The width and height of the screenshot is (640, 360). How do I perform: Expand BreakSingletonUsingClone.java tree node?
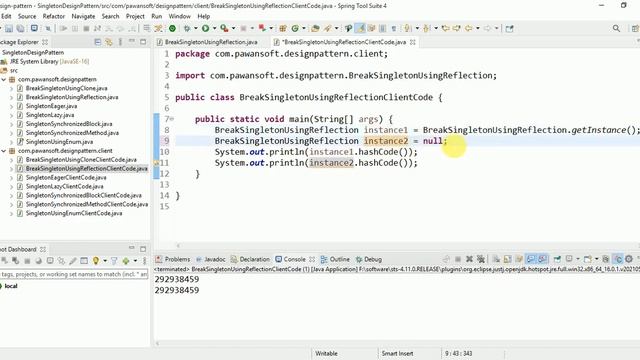click(11, 89)
